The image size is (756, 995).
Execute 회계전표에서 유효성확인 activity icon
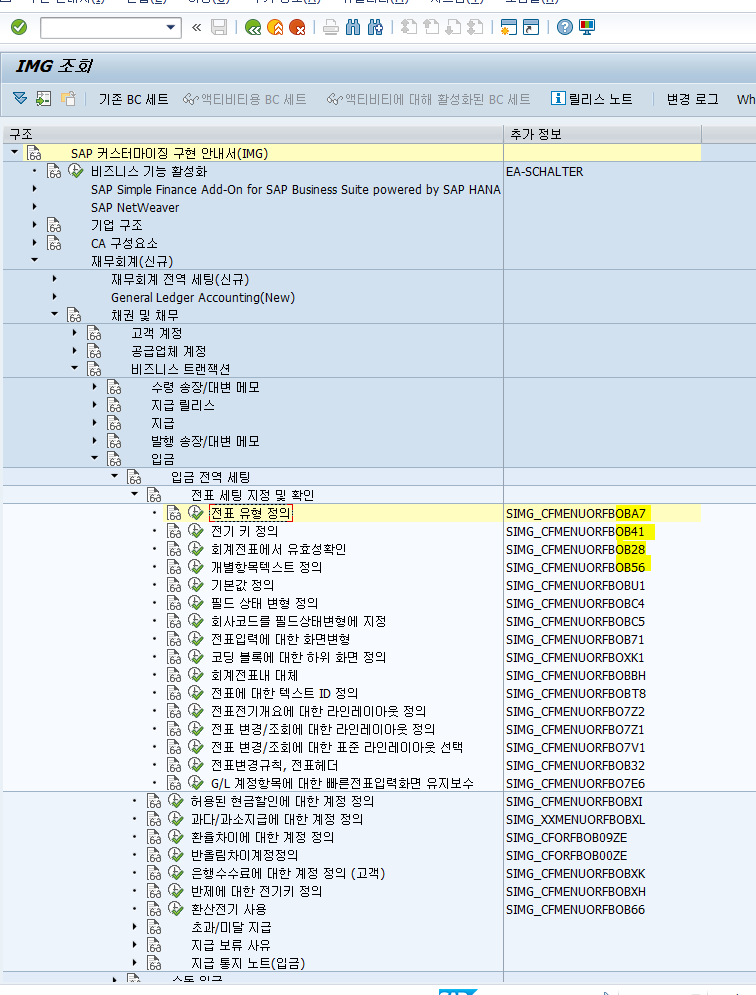click(196, 549)
